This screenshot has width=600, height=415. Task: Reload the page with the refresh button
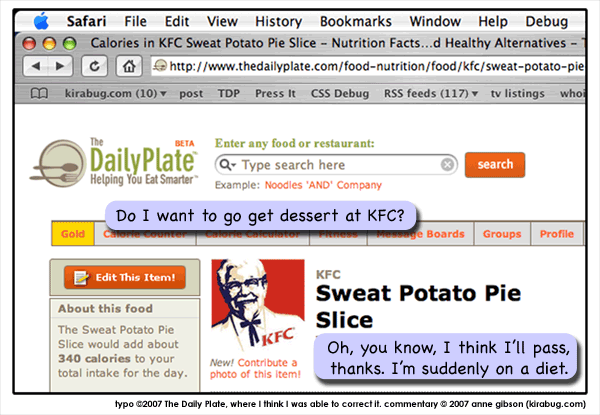[x=95, y=66]
